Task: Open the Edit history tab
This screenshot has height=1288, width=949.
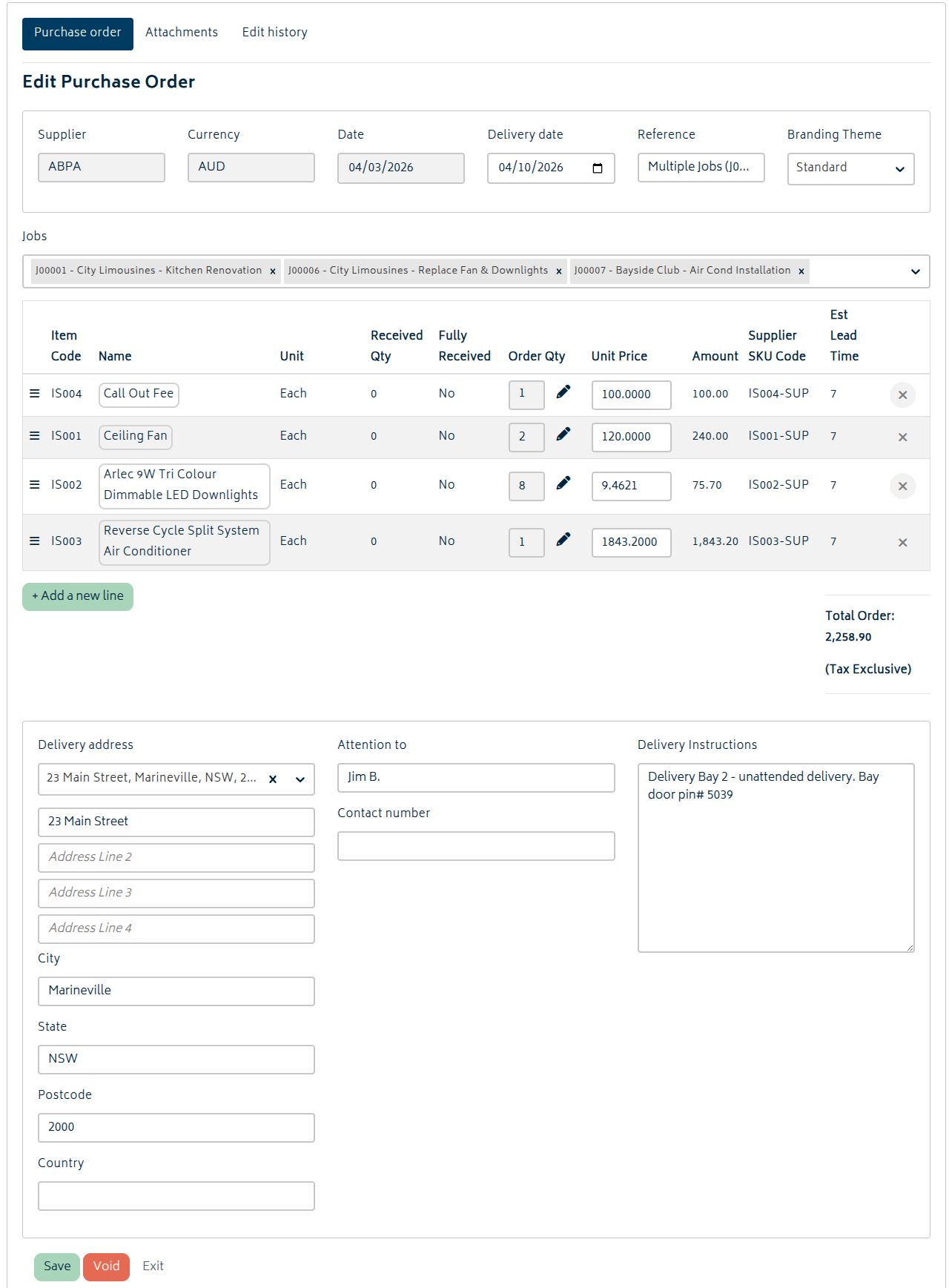Action: point(274,33)
